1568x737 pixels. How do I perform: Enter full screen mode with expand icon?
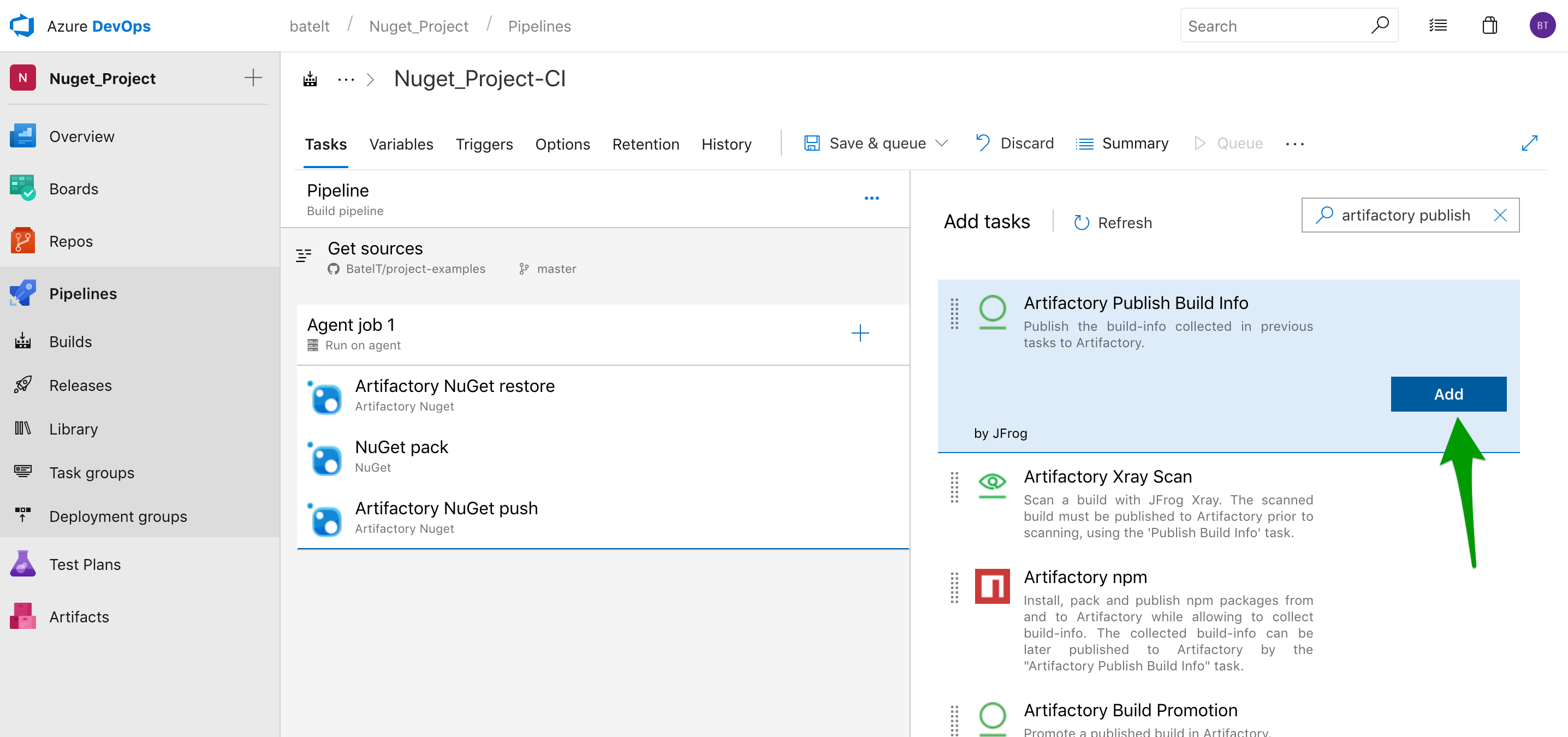1529,144
